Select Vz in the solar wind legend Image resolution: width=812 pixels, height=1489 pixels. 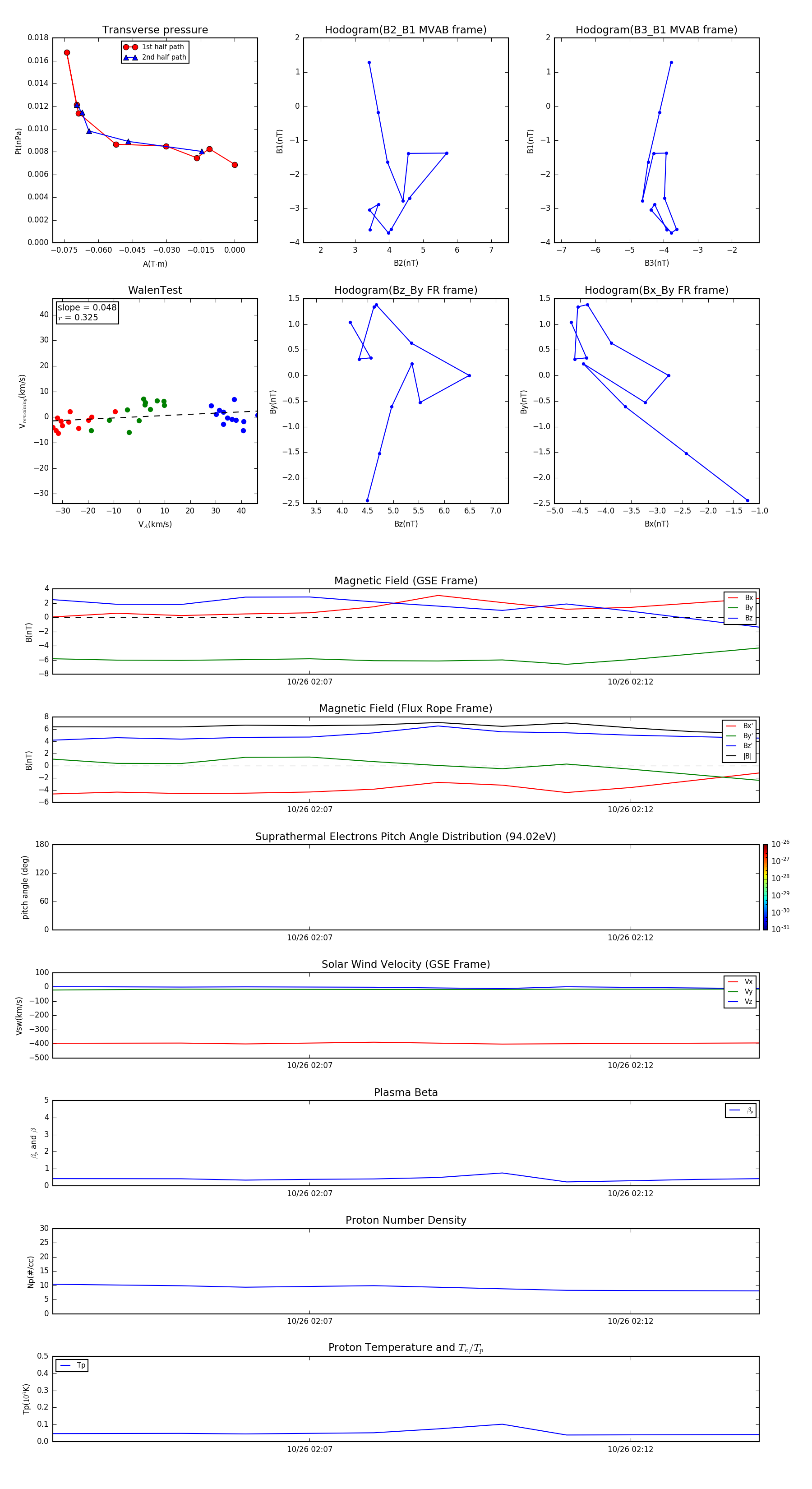[x=740, y=1002]
